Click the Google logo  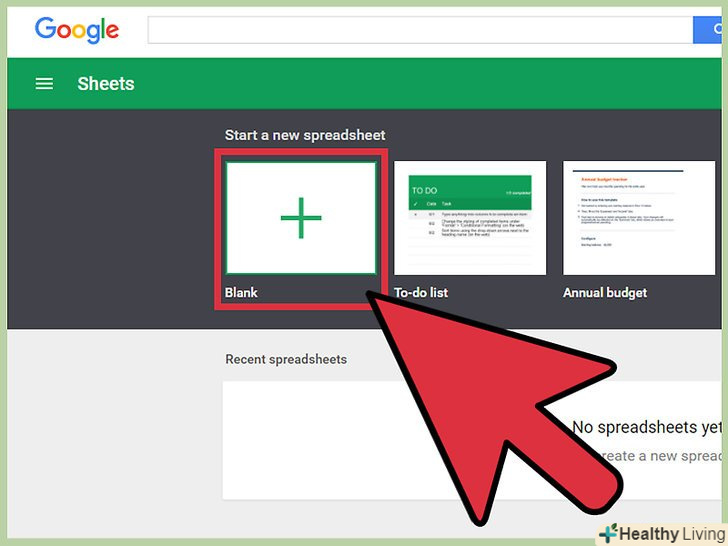pos(77,30)
